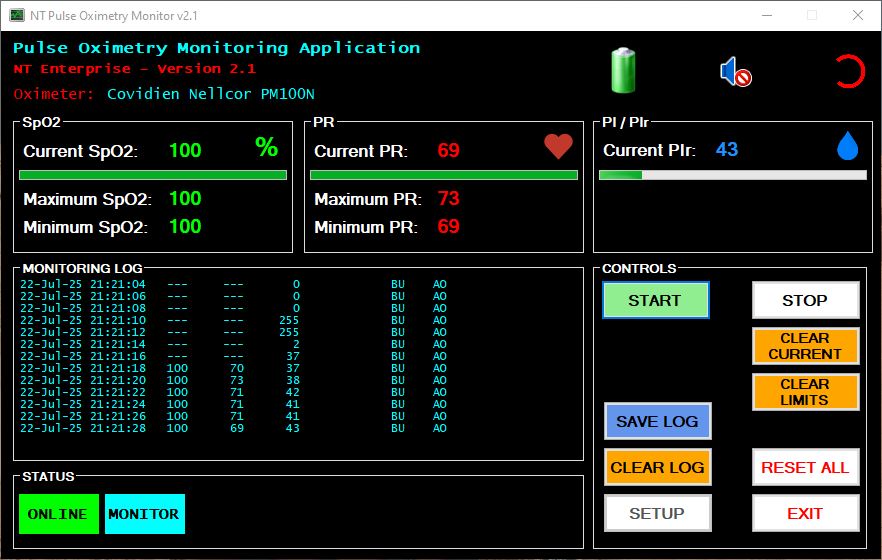Clear the log with CLEAR LOG
Screen dimensions: 882x560
(658, 467)
